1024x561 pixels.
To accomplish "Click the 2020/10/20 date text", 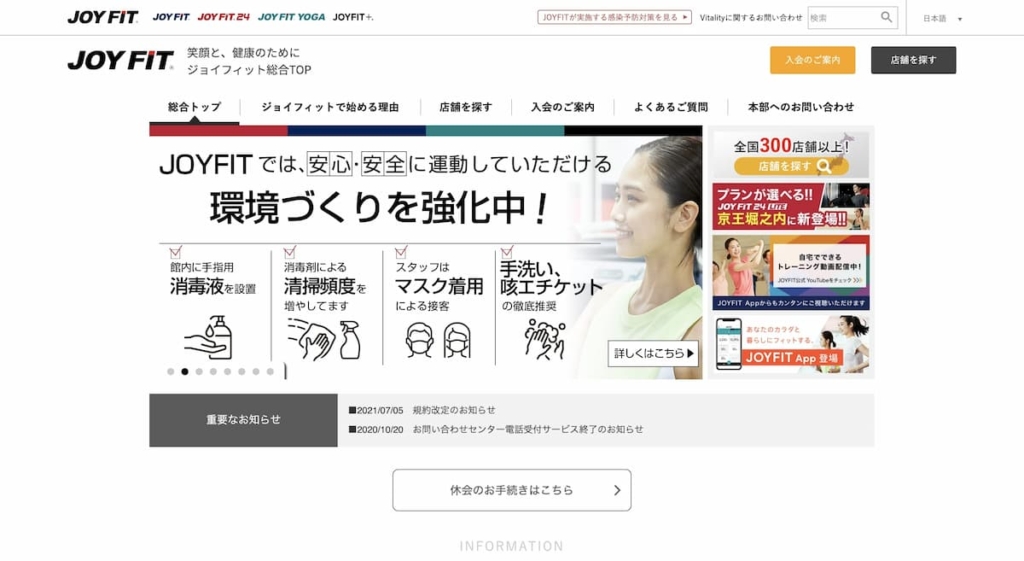I will pos(380,429).
